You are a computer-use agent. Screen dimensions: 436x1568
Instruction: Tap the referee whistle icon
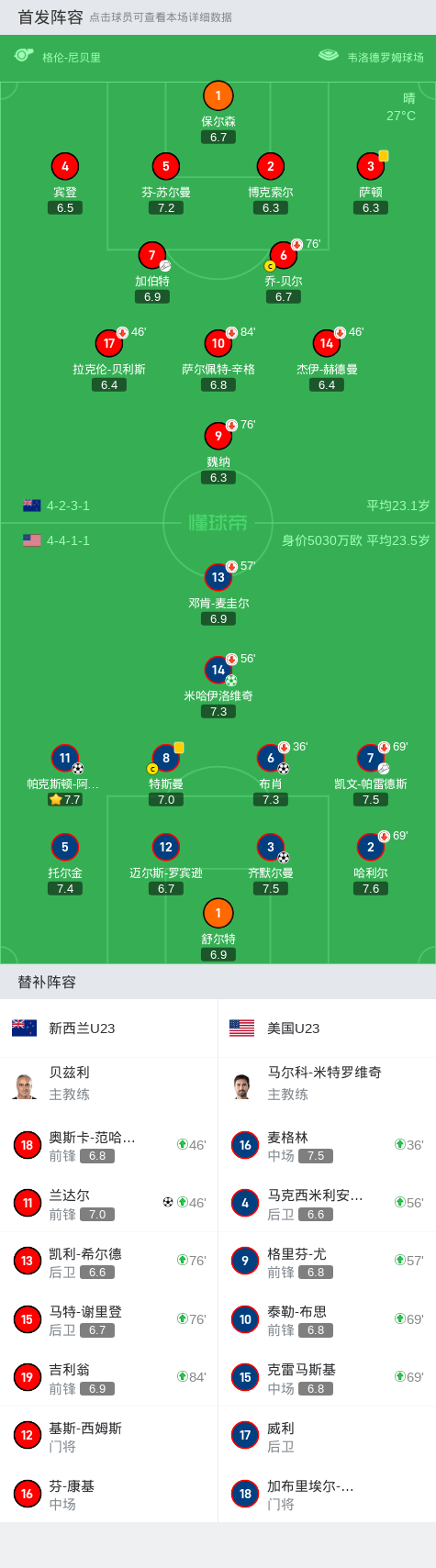[x=24, y=56]
